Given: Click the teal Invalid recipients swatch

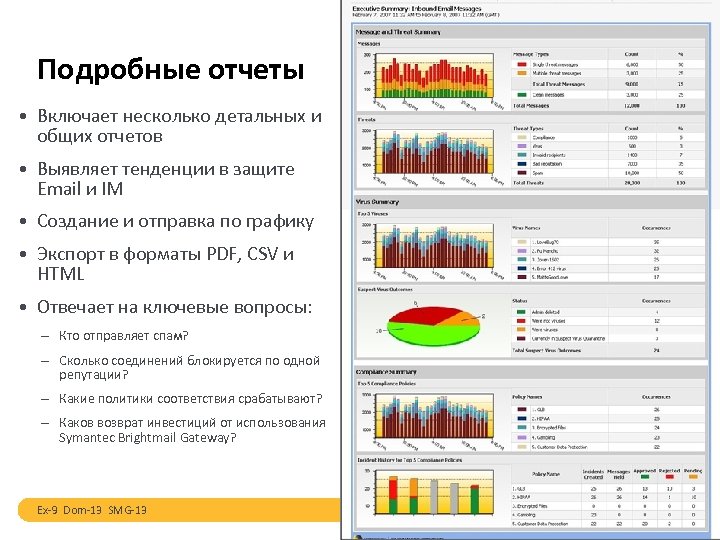Looking at the screenshot, I should [x=522, y=155].
